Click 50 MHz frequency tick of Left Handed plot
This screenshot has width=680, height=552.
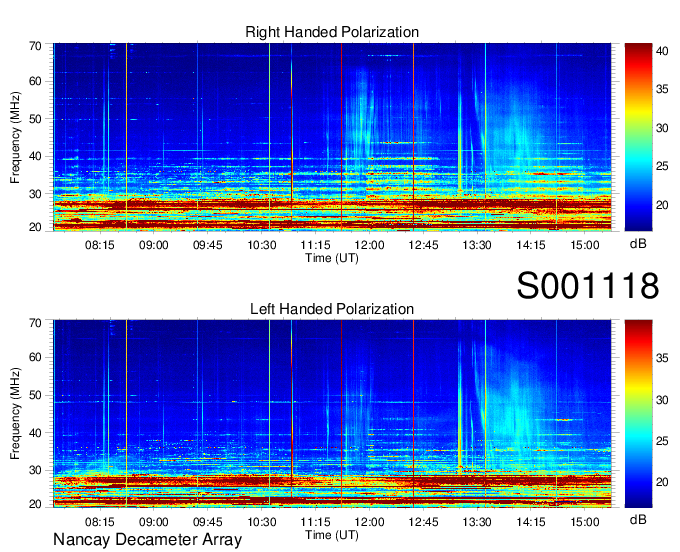36,395
